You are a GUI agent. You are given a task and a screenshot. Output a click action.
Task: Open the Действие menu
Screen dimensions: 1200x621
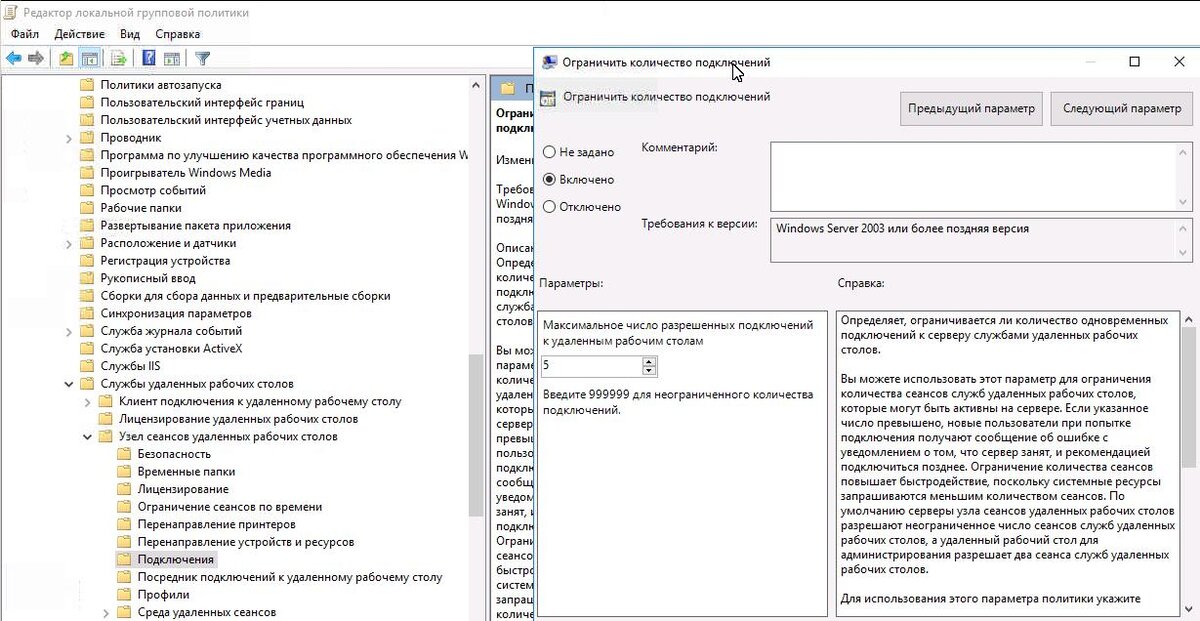coord(79,34)
